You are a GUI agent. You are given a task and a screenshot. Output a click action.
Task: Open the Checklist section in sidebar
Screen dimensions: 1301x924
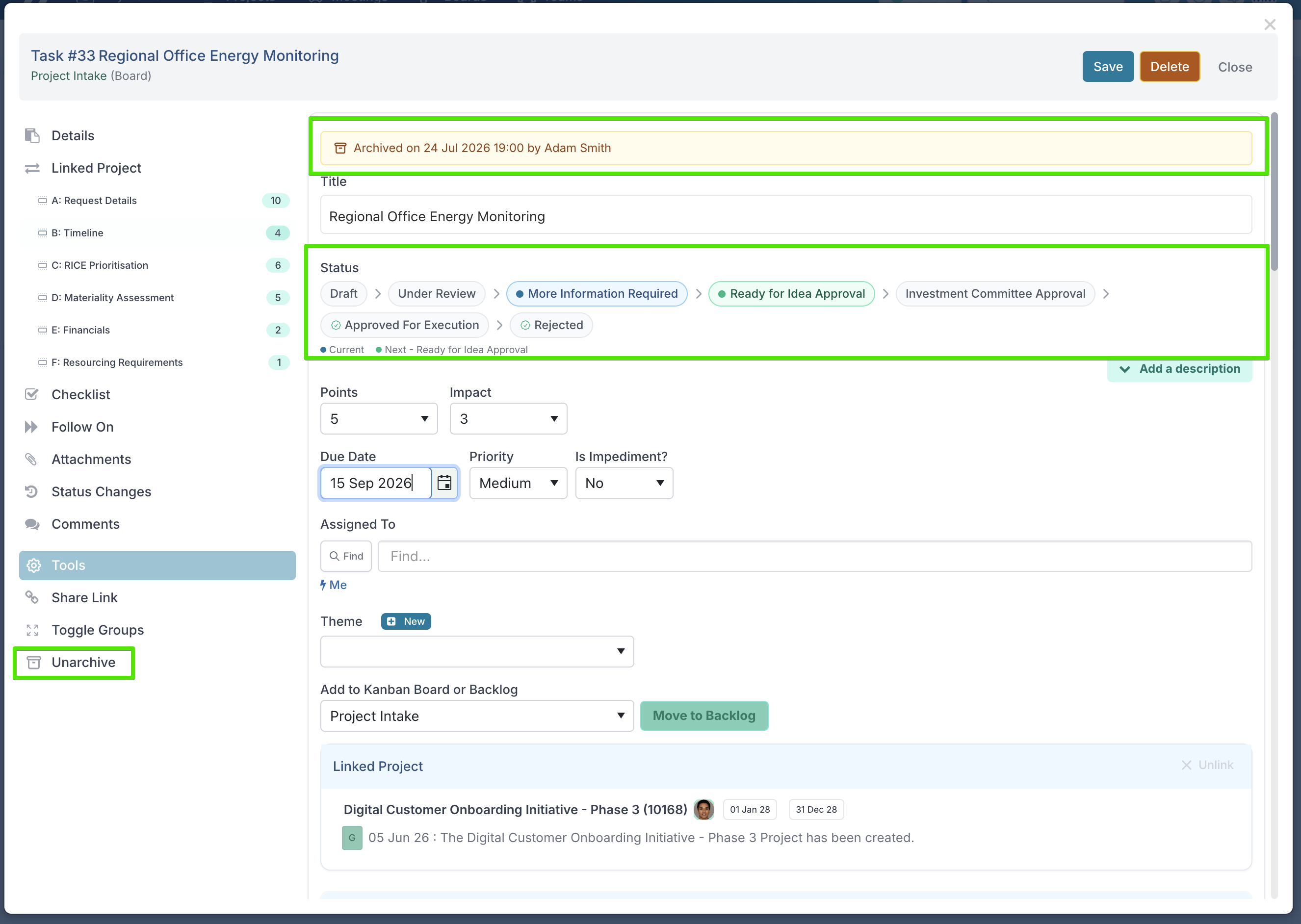pos(81,394)
